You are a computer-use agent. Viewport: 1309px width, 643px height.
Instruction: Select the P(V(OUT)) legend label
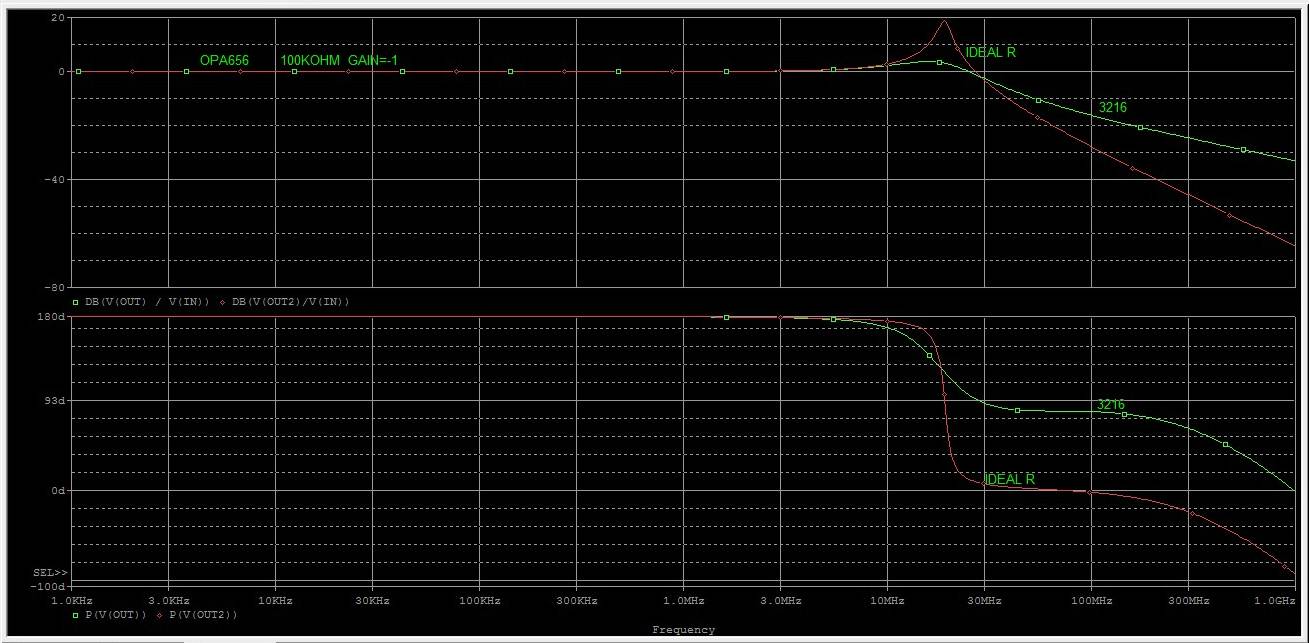115,615
